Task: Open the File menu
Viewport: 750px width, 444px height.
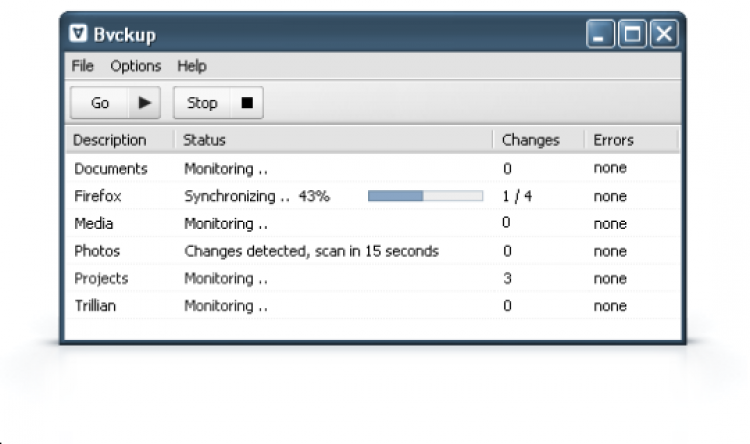Action: [82, 66]
